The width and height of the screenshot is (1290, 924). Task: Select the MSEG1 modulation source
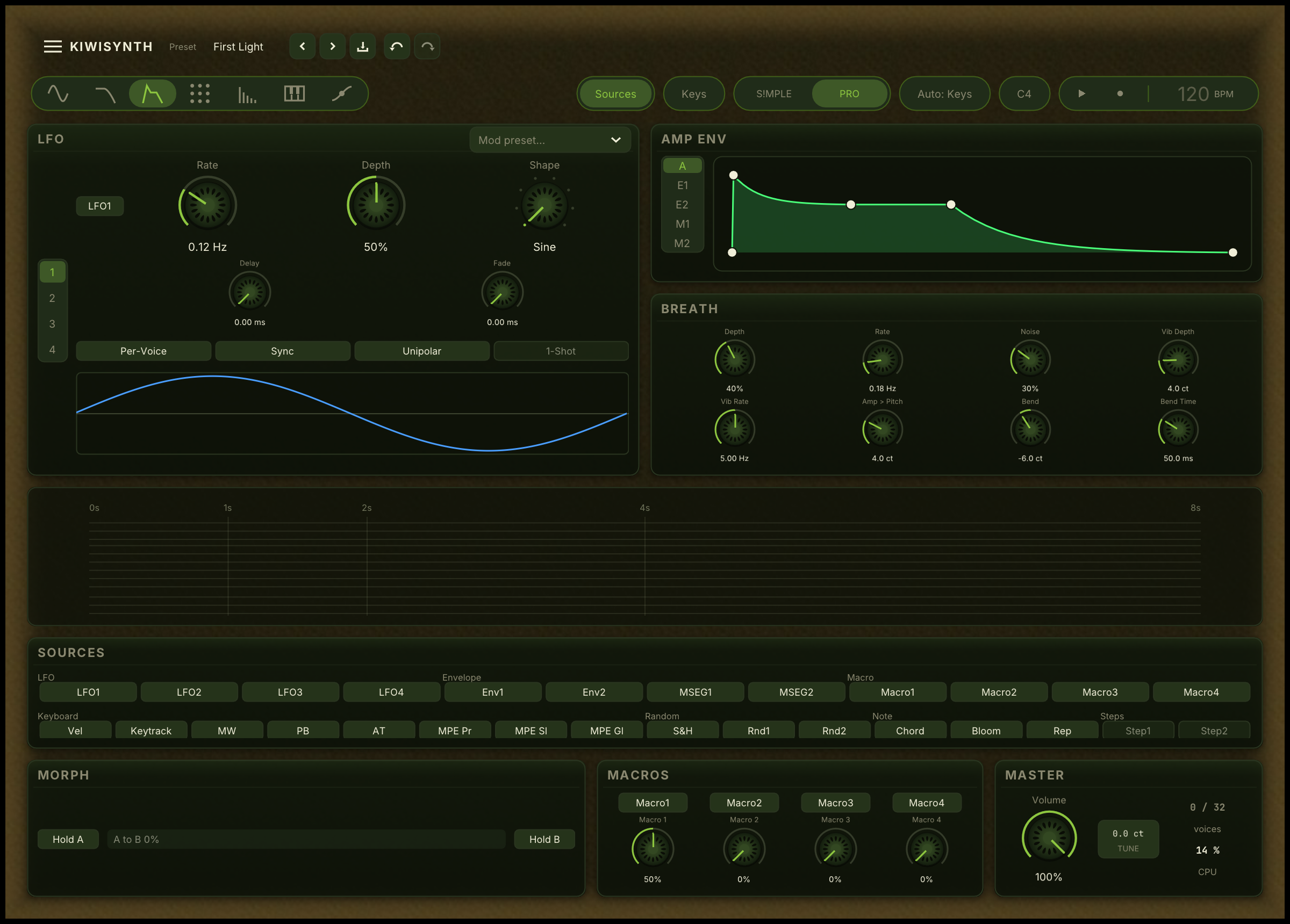coord(696,692)
